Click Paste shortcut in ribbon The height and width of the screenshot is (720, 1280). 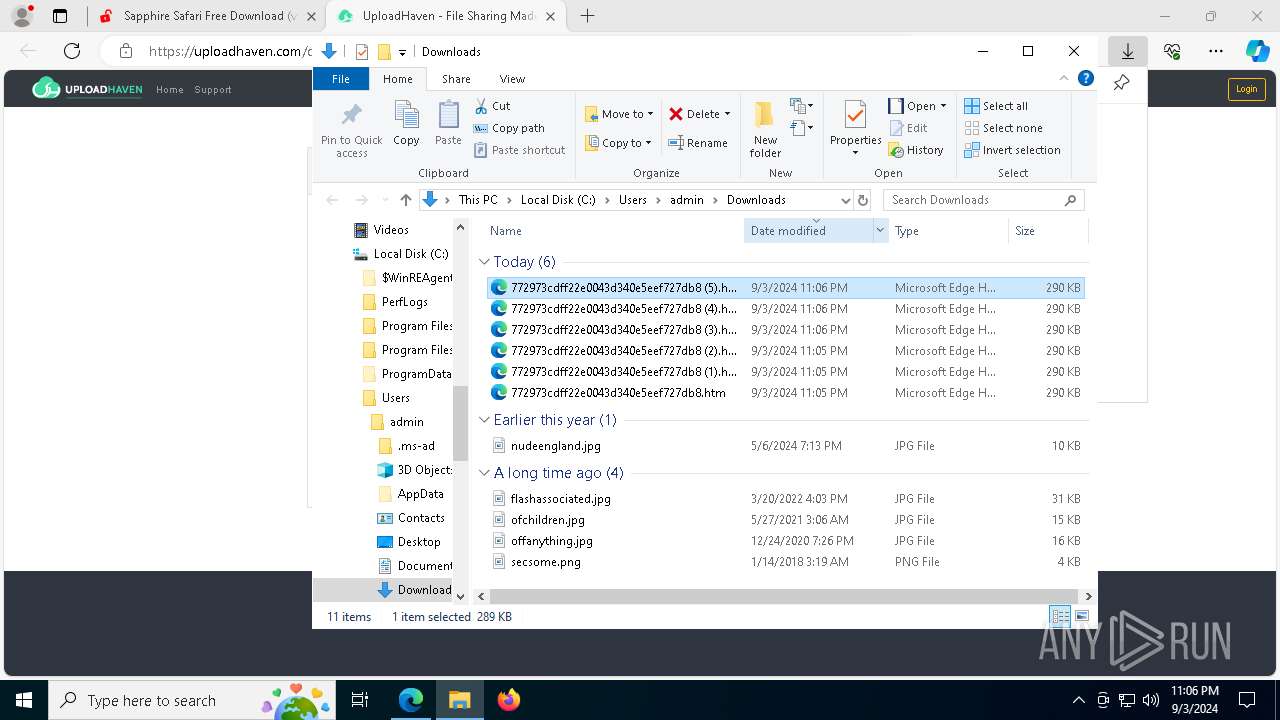(x=519, y=150)
